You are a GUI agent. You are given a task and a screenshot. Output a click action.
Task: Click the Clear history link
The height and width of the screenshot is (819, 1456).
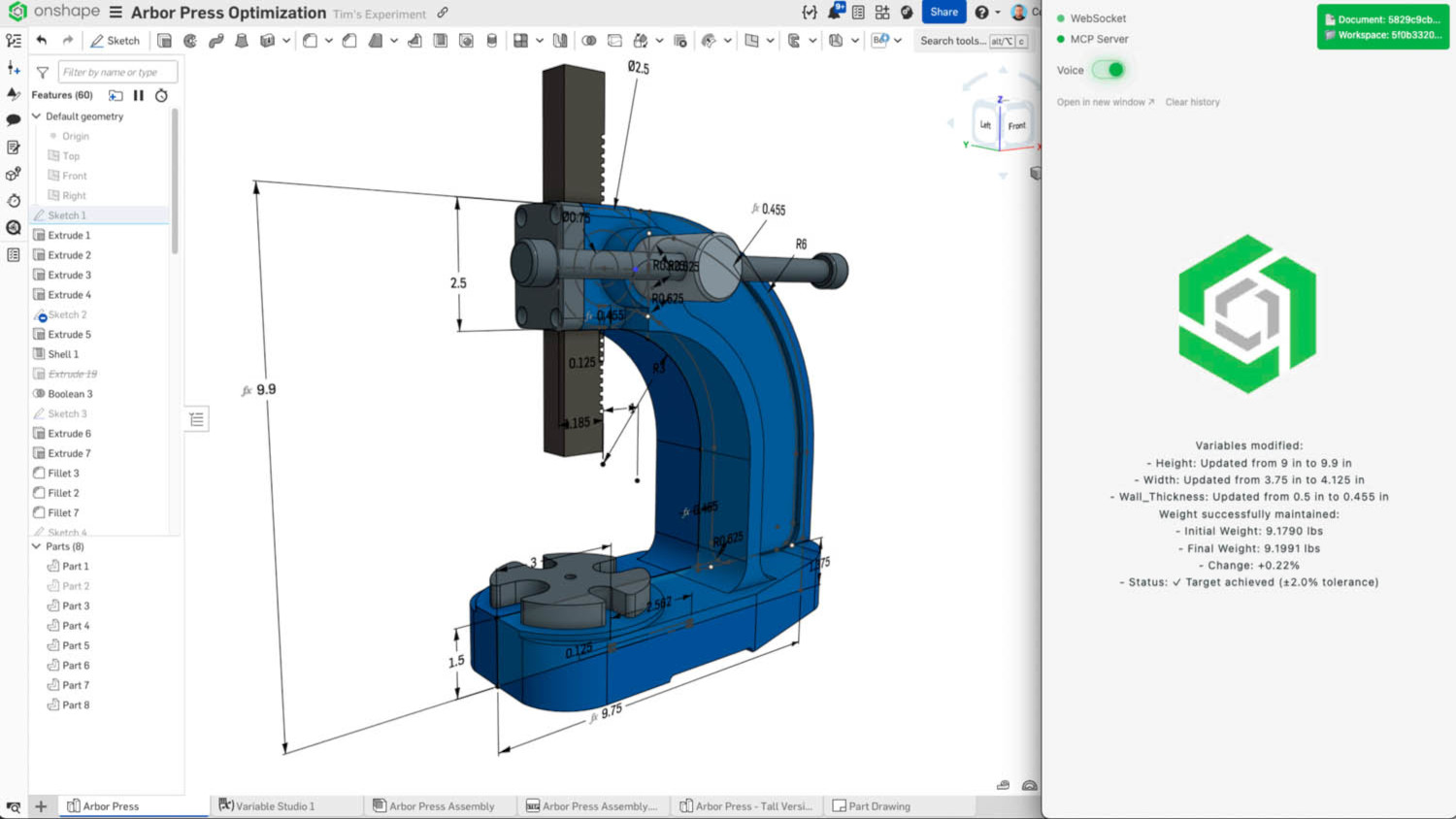[x=1192, y=102]
